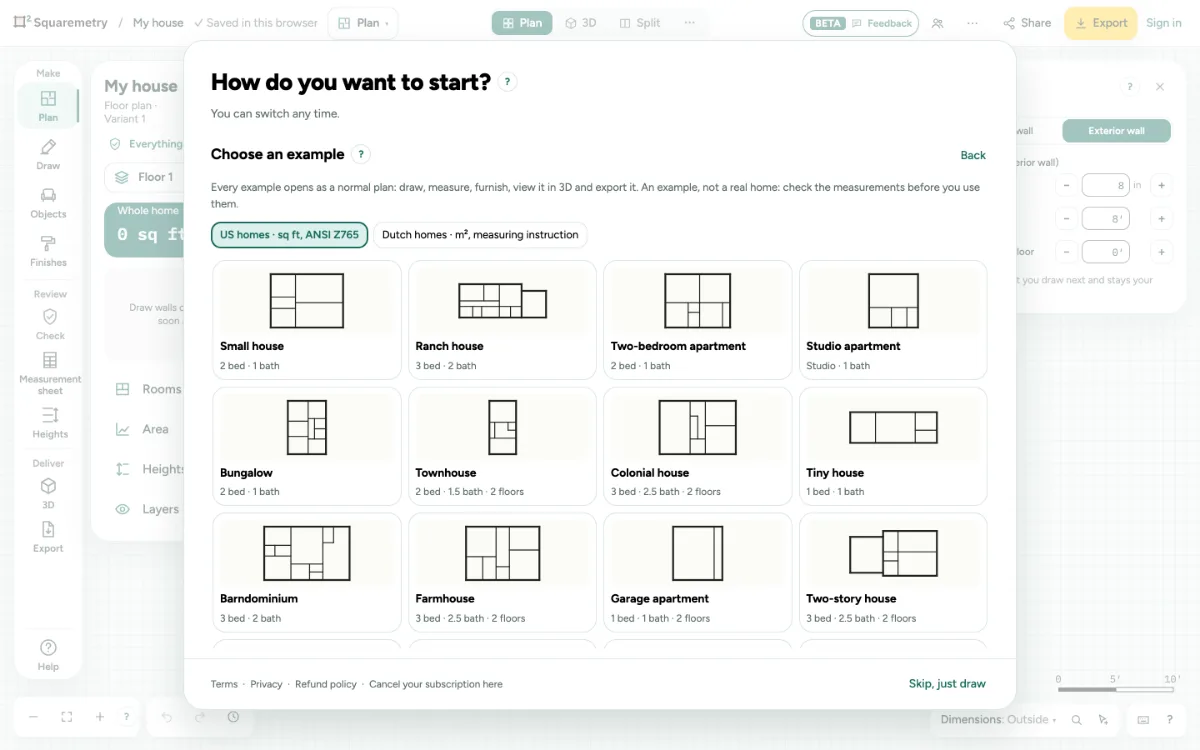
Task: Open the 3D cube tool under Deliver
Action: (48, 493)
